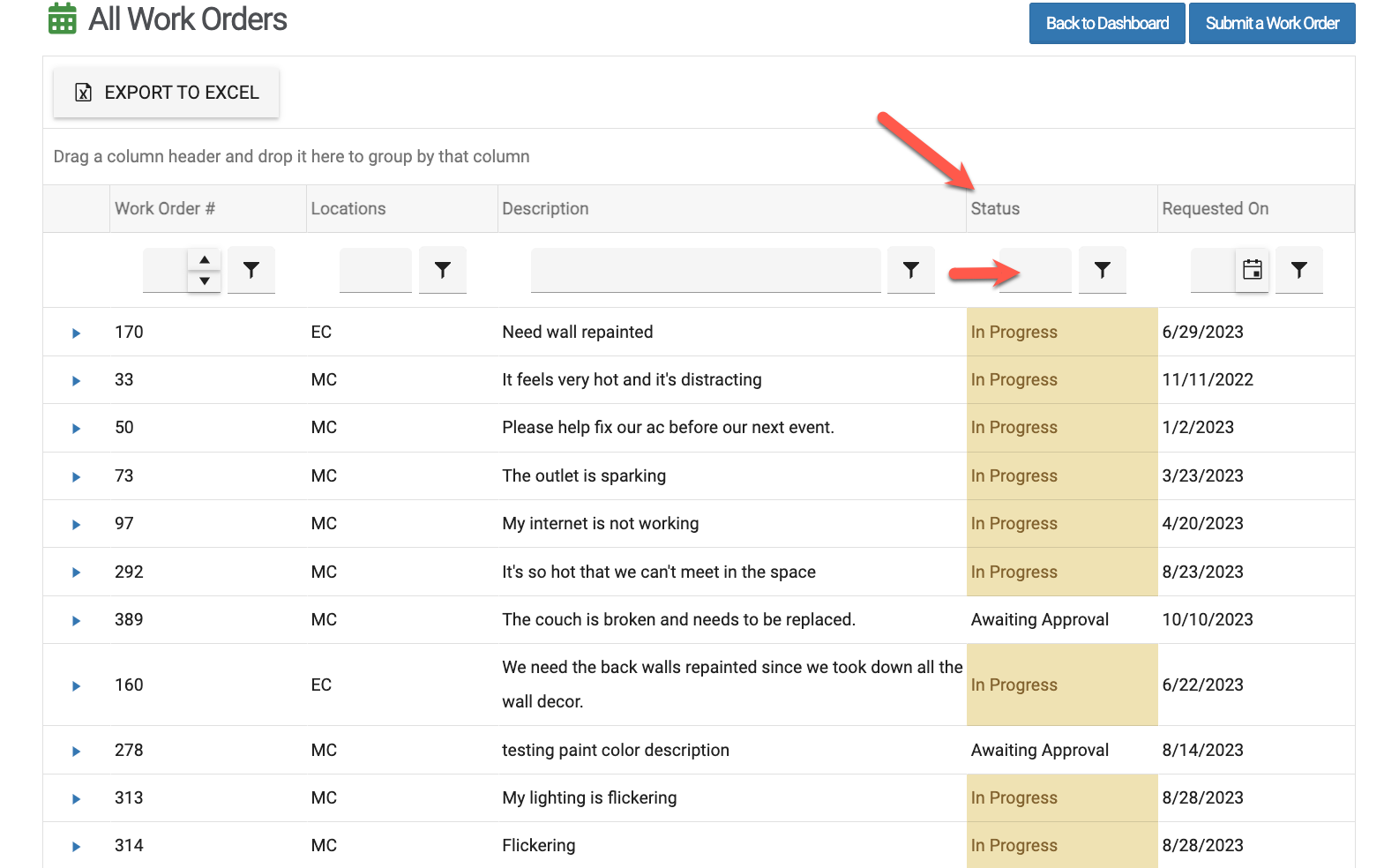Click the Requested On filter funnel

coord(1298,270)
